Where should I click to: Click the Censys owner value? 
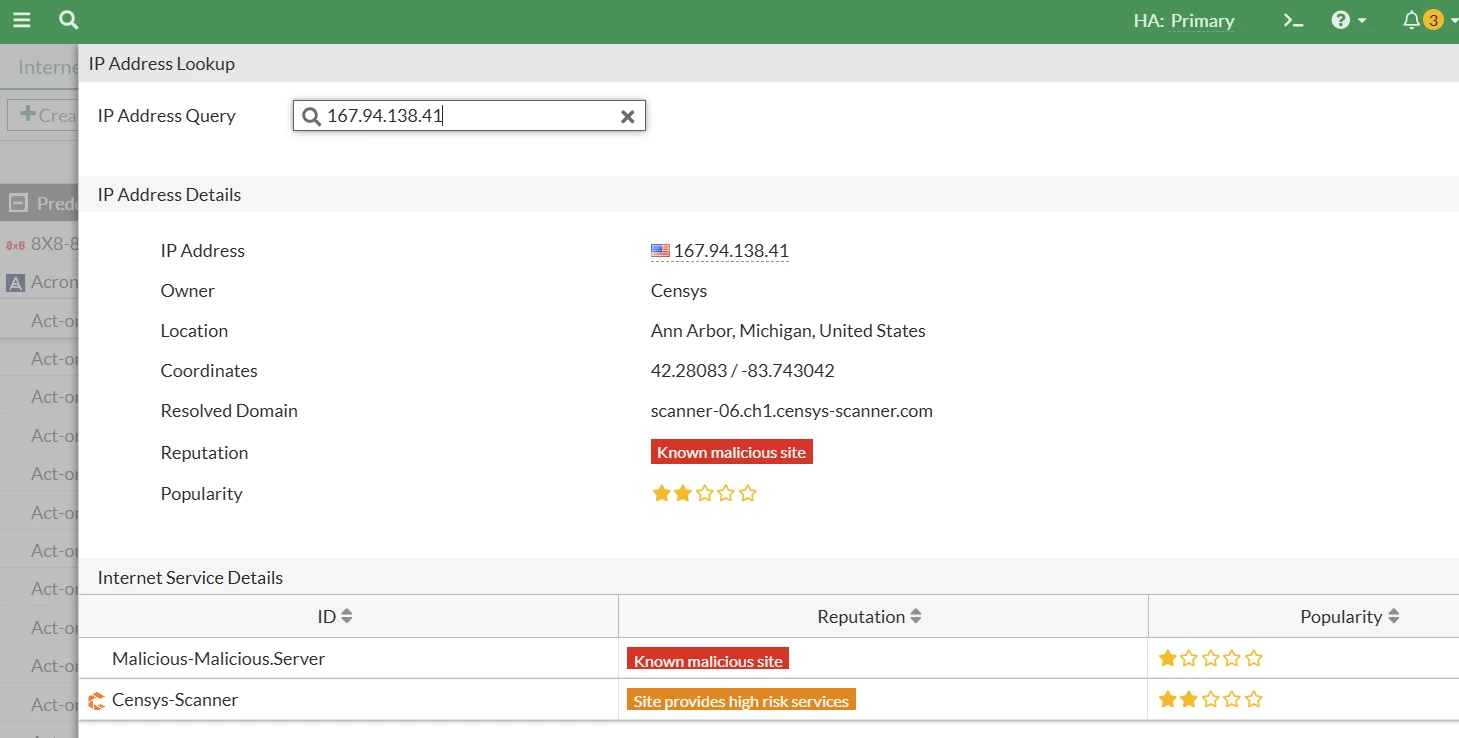point(679,291)
